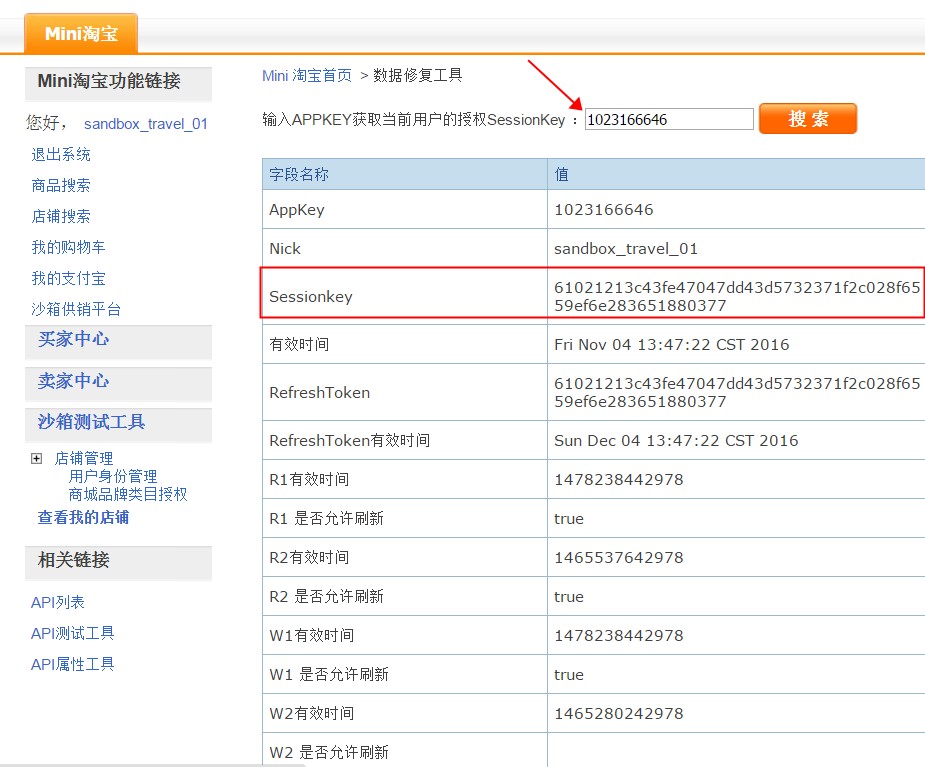Open 商品搜索 link
Screen dimensions: 925x767
tap(61, 185)
